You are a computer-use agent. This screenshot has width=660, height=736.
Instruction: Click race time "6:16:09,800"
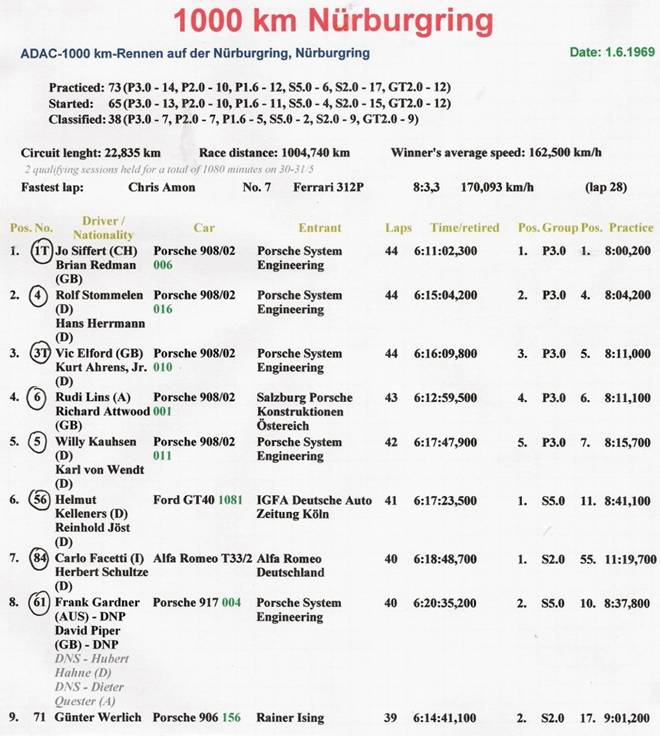pyautogui.click(x=445, y=353)
